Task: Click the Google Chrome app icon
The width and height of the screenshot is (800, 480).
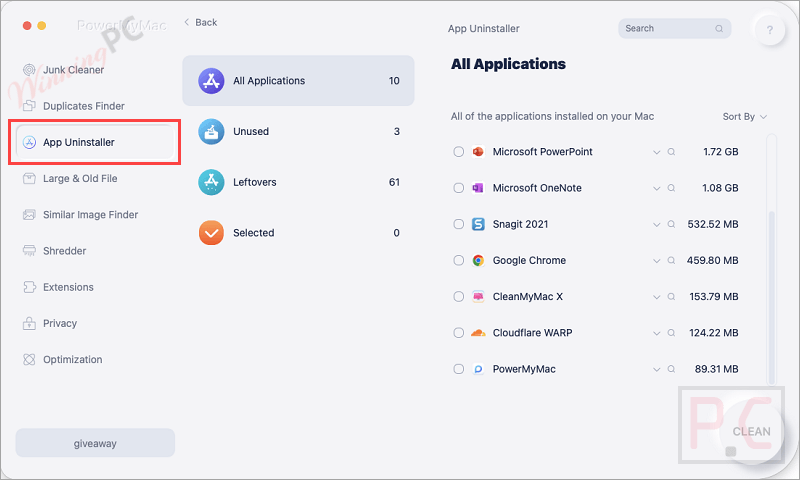Action: coord(478,260)
